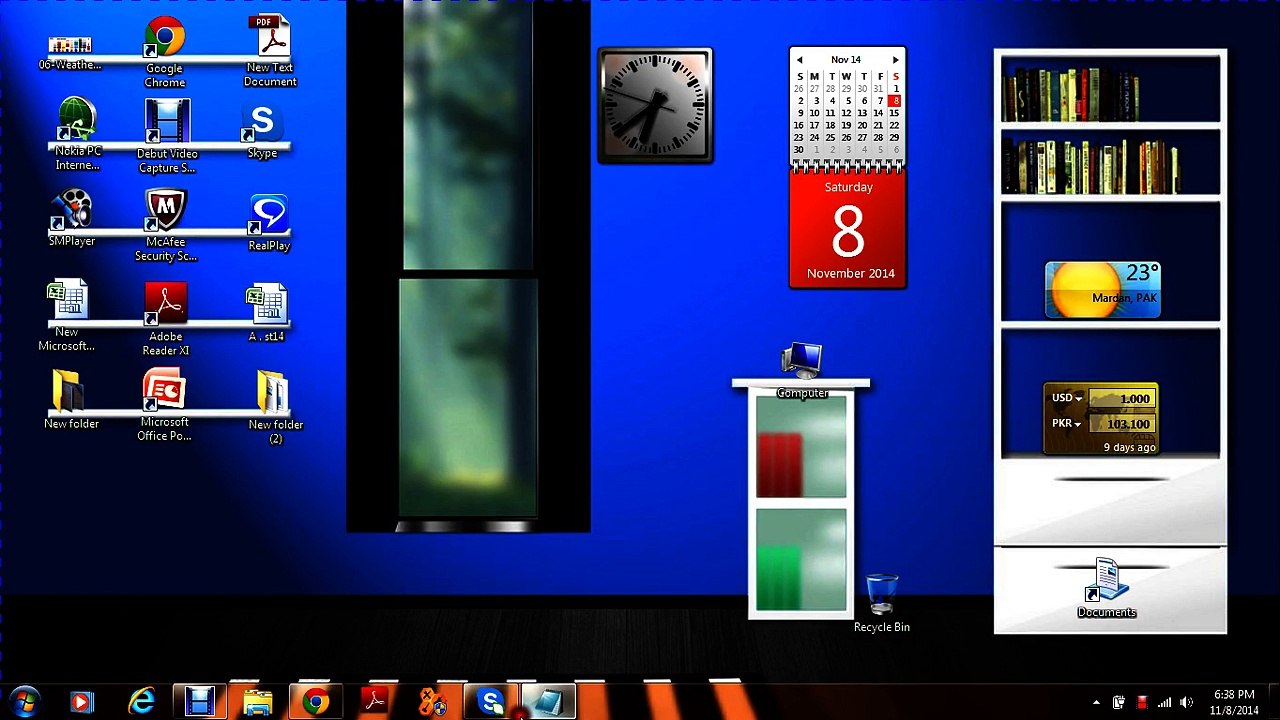The image size is (1280, 720).
Task: Go to the next month in the calendar gadget
Action: [895, 60]
